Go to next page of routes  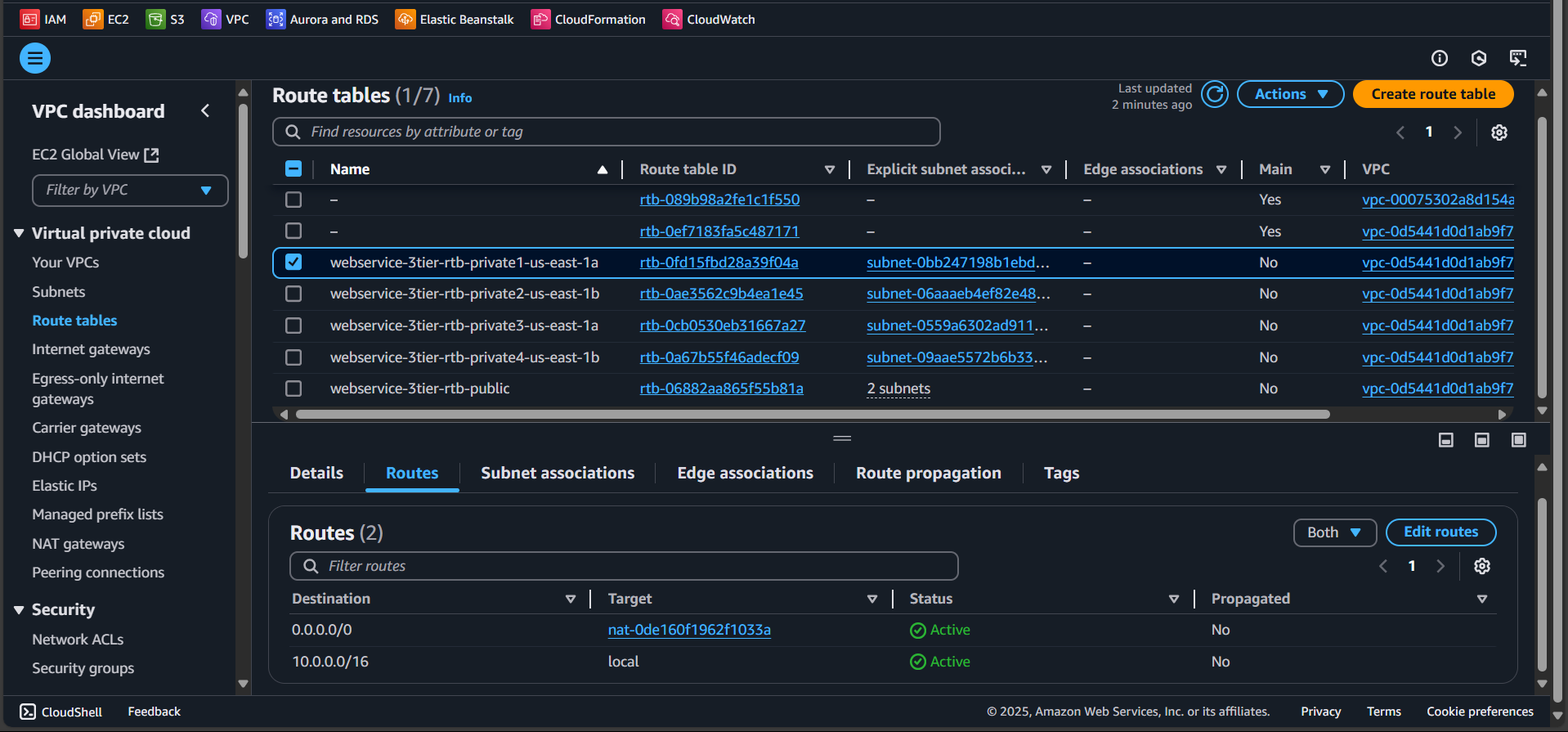[x=1440, y=566]
